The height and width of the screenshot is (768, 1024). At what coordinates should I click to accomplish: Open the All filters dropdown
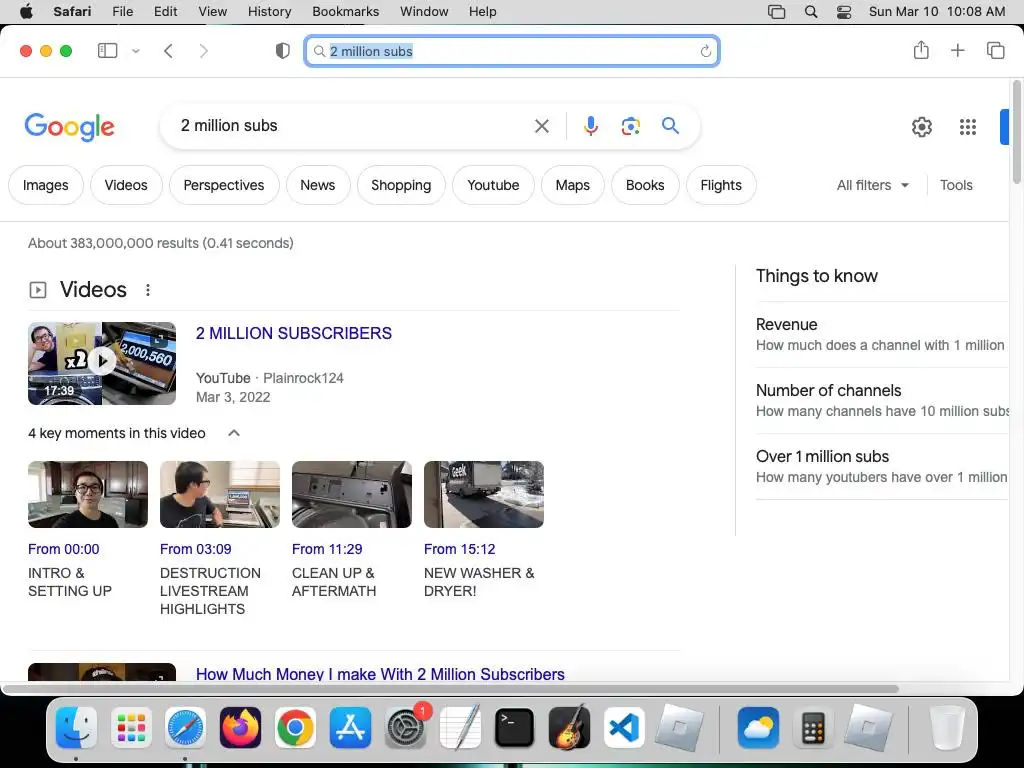[x=873, y=185]
